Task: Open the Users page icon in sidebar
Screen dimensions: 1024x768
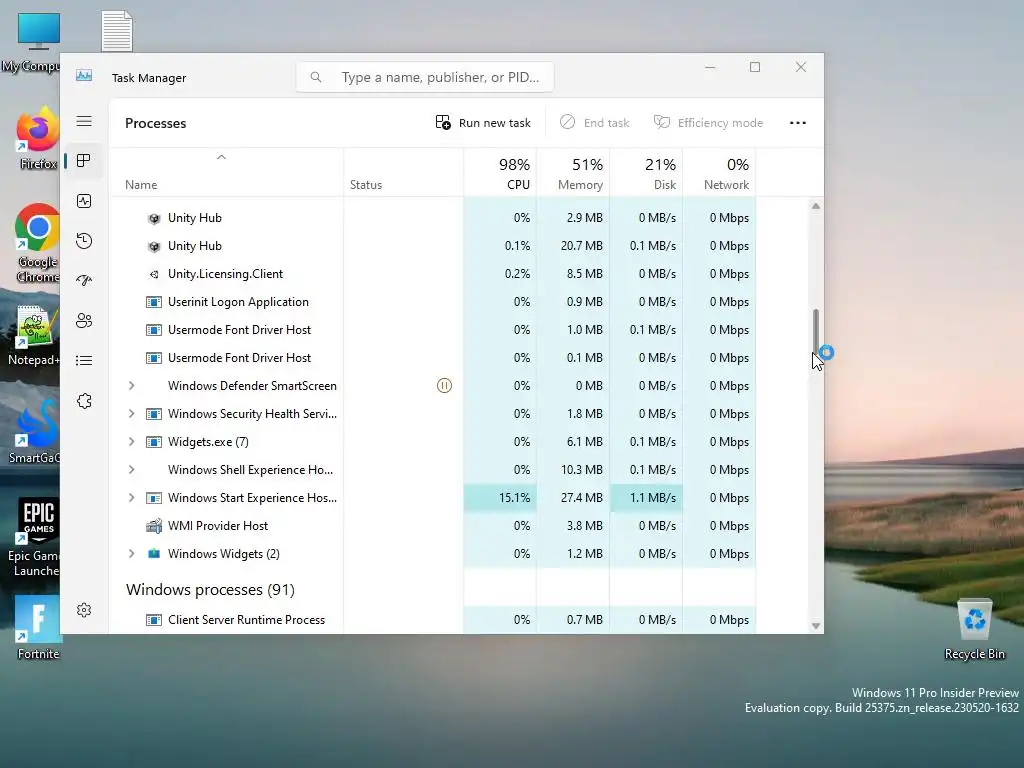Action: pyautogui.click(x=84, y=321)
